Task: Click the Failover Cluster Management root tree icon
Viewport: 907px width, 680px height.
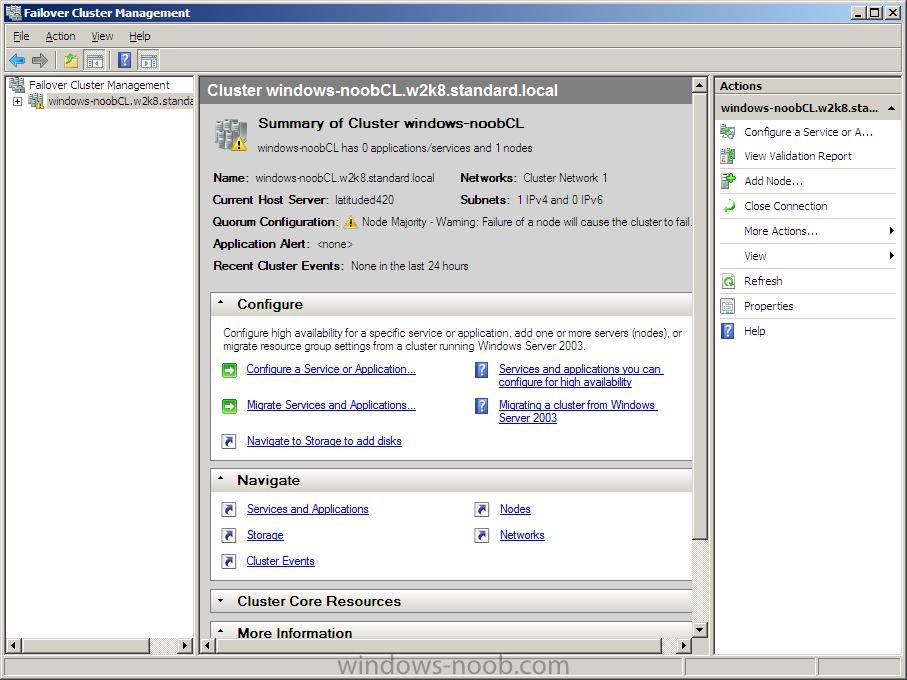Action: point(17,85)
